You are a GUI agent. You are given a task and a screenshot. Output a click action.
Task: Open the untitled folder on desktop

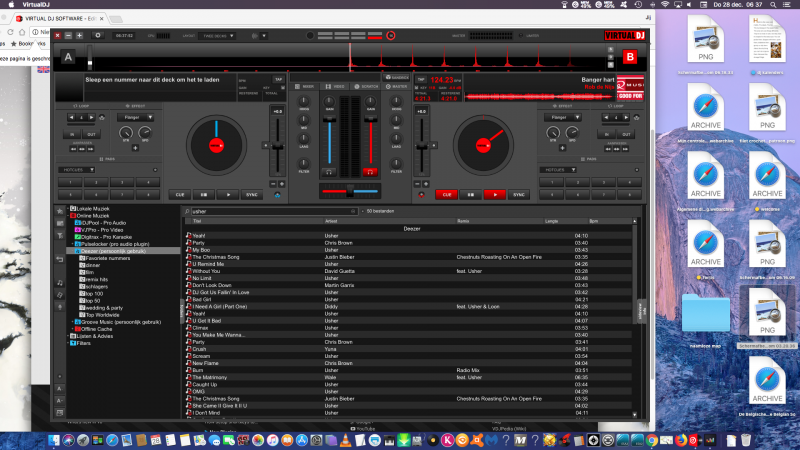click(706, 313)
